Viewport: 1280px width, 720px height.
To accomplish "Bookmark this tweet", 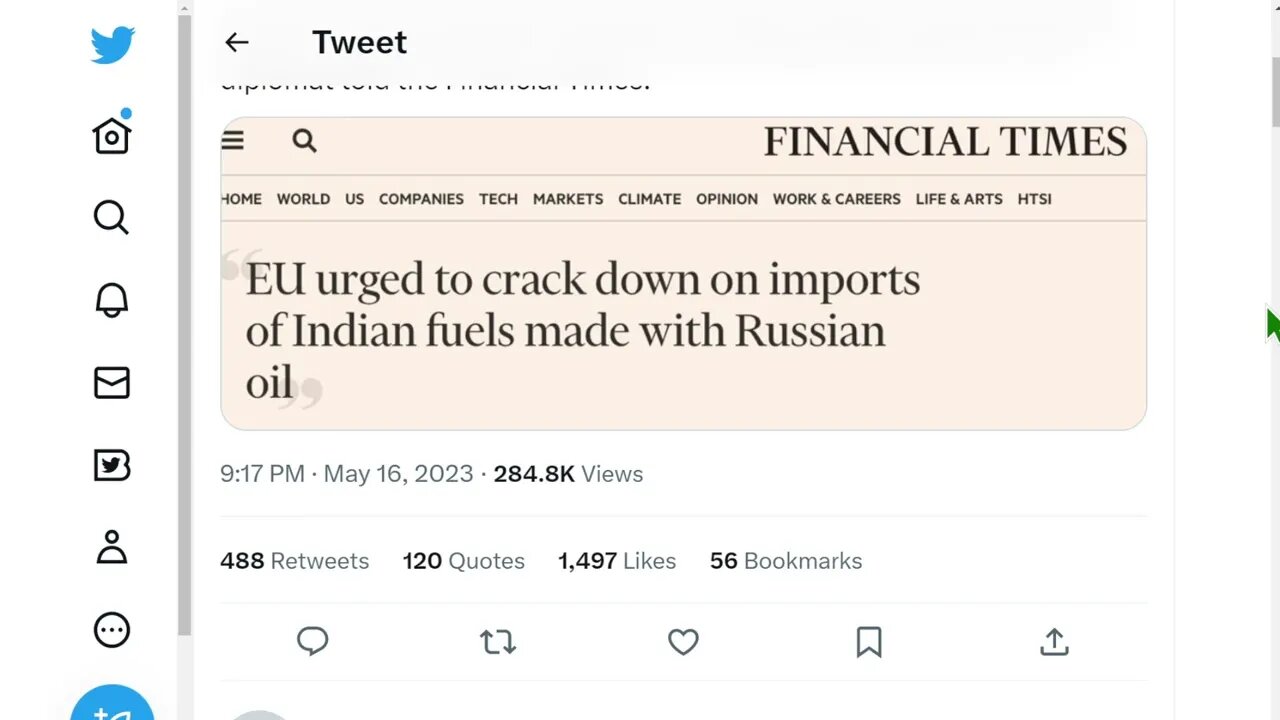I will [869, 641].
